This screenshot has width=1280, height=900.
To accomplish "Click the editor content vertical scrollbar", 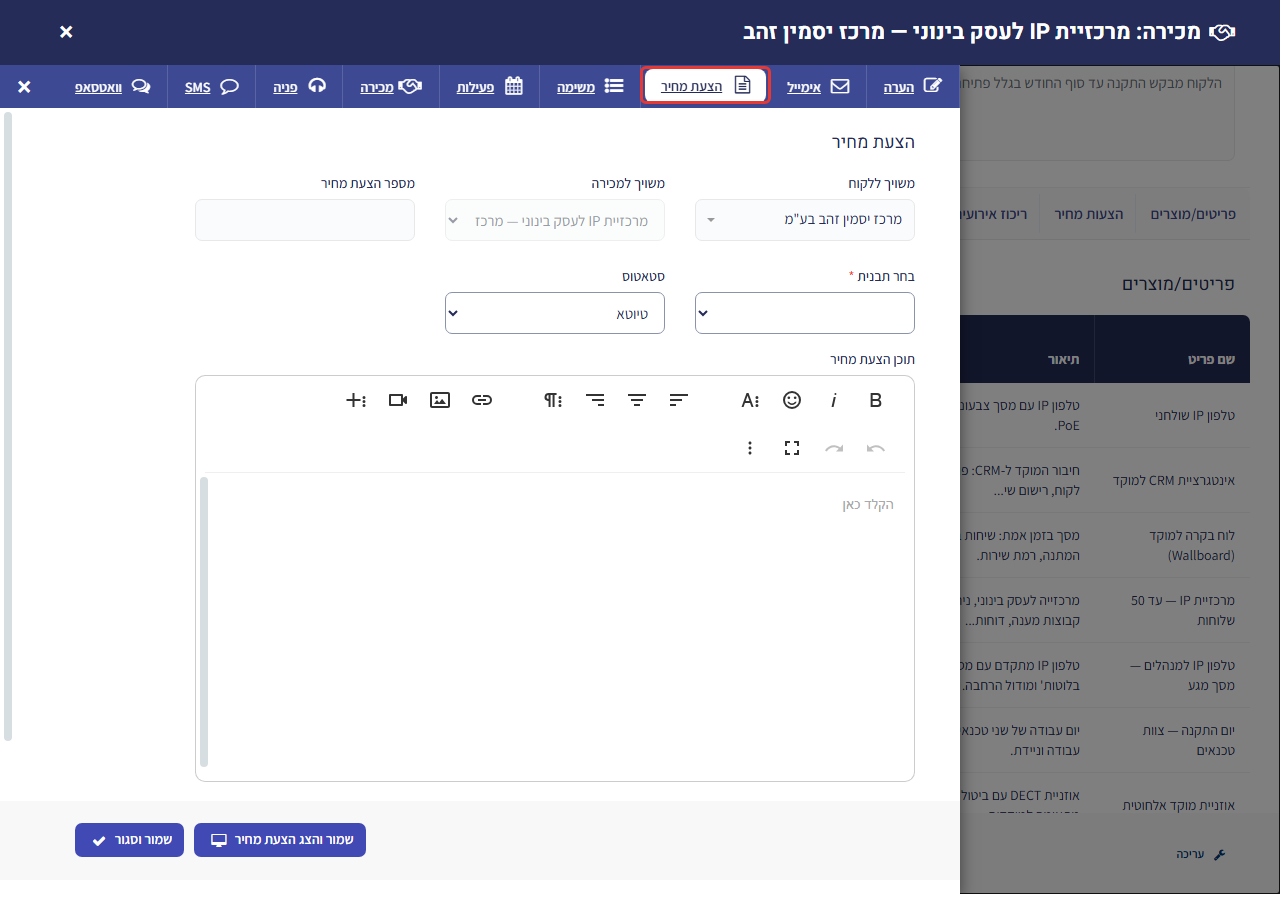I will tap(204, 621).
